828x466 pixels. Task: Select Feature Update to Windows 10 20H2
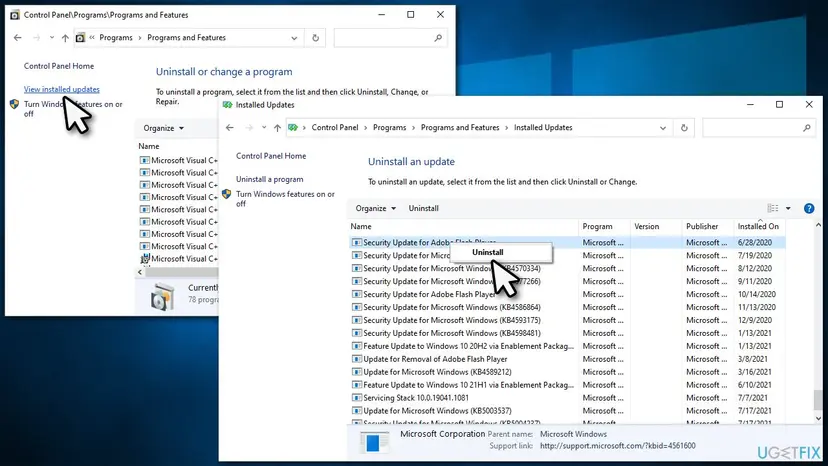(567, 346)
